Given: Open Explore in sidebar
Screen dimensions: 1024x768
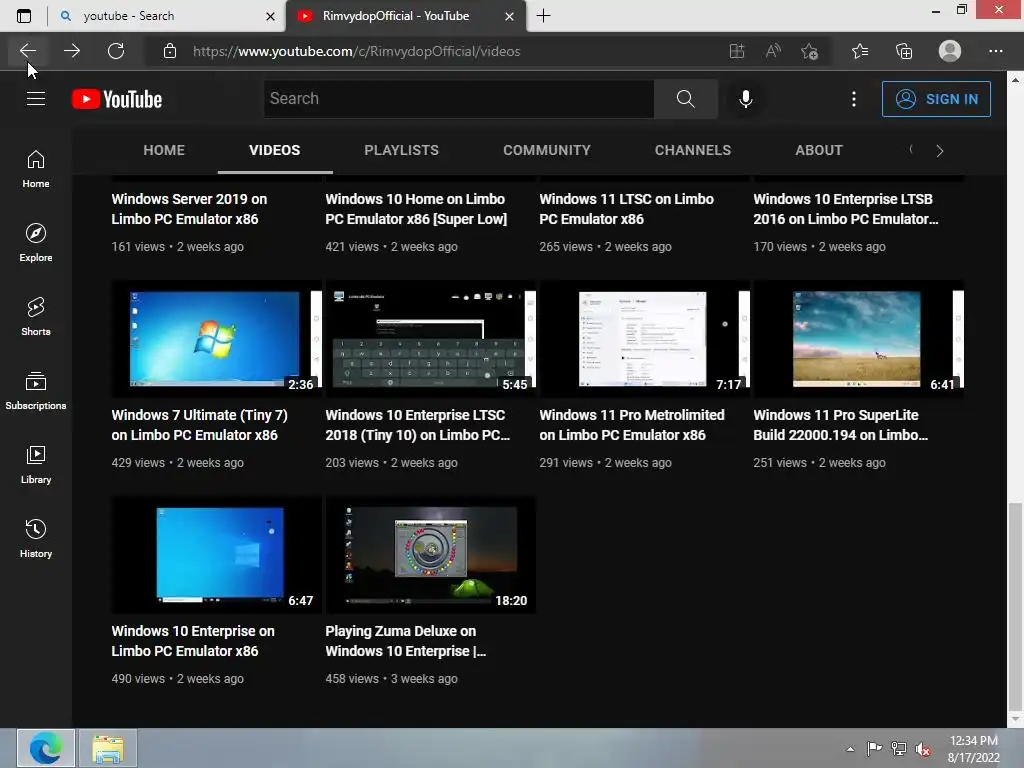Looking at the screenshot, I should 36,243.
